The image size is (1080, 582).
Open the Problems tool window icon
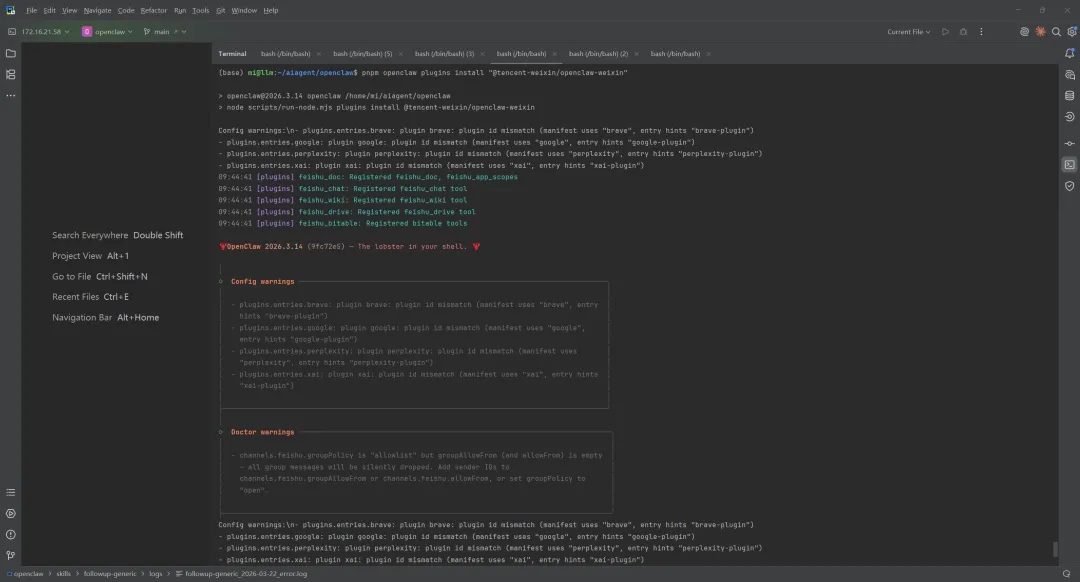pyautogui.click(x=10, y=534)
